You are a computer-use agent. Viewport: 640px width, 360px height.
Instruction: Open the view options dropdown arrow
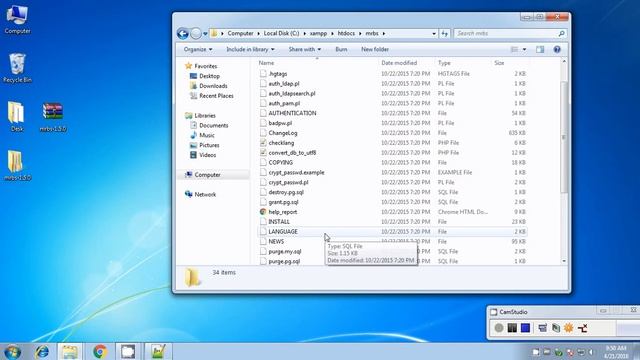point(524,49)
